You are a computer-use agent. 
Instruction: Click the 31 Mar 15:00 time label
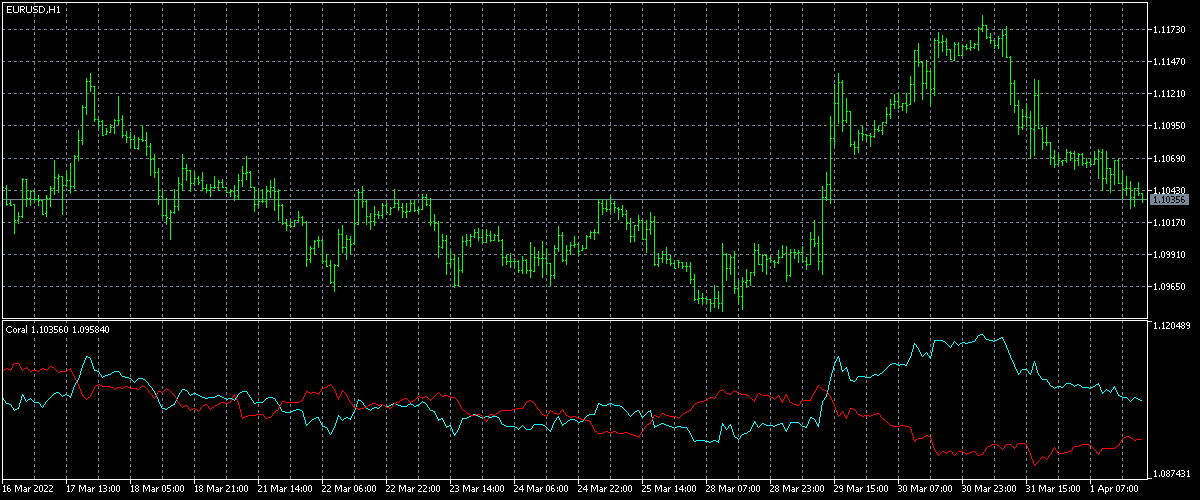(1053, 489)
